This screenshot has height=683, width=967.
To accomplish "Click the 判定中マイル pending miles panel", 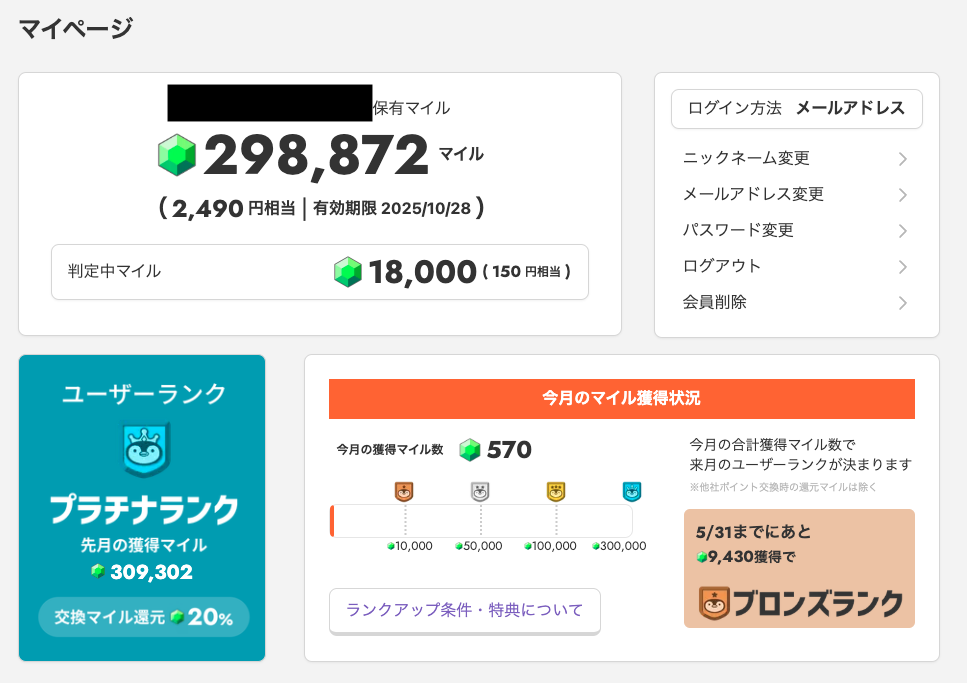I will point(319,272).
